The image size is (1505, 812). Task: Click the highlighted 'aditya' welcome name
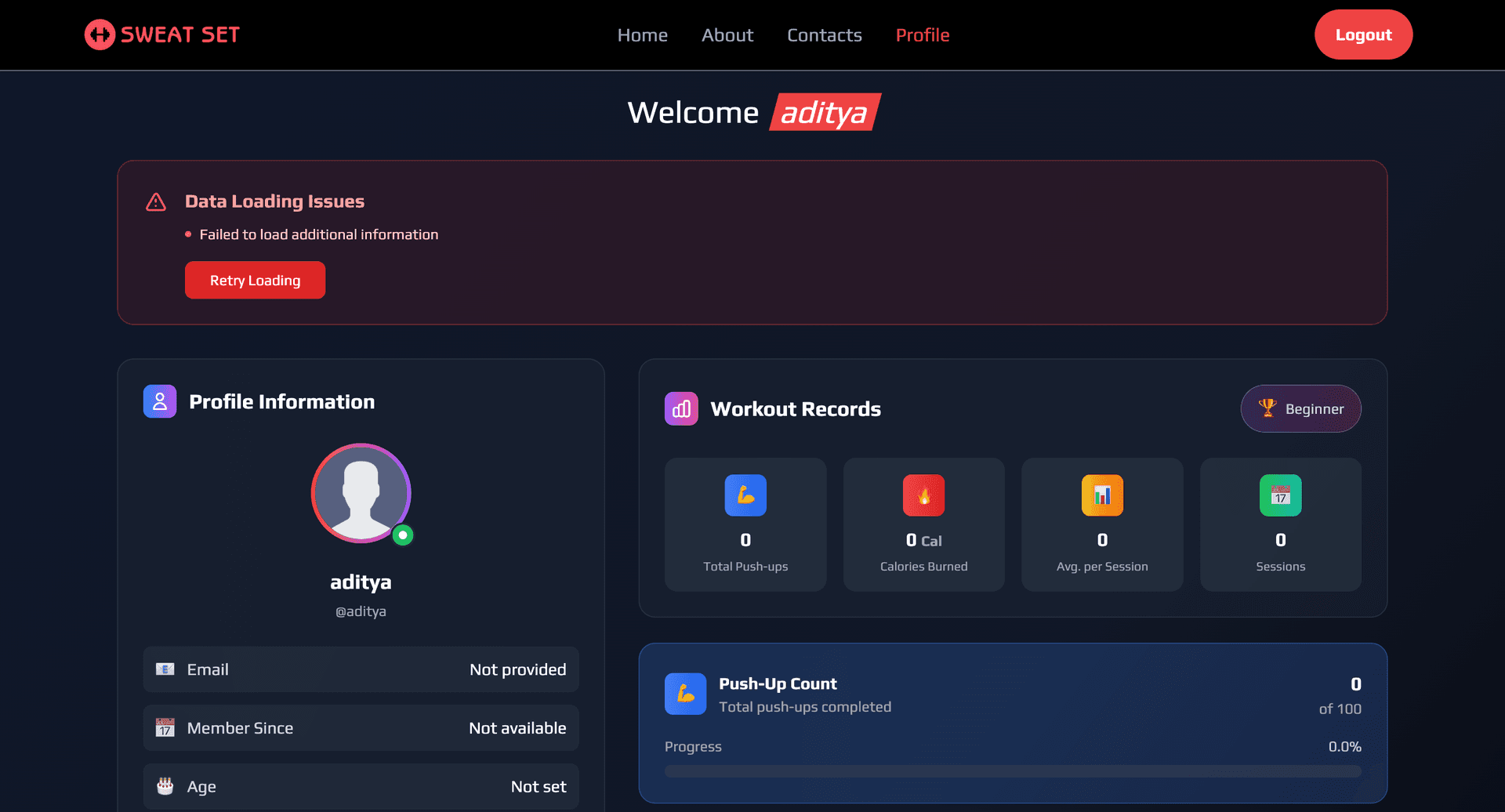click(x=825, y=112)
